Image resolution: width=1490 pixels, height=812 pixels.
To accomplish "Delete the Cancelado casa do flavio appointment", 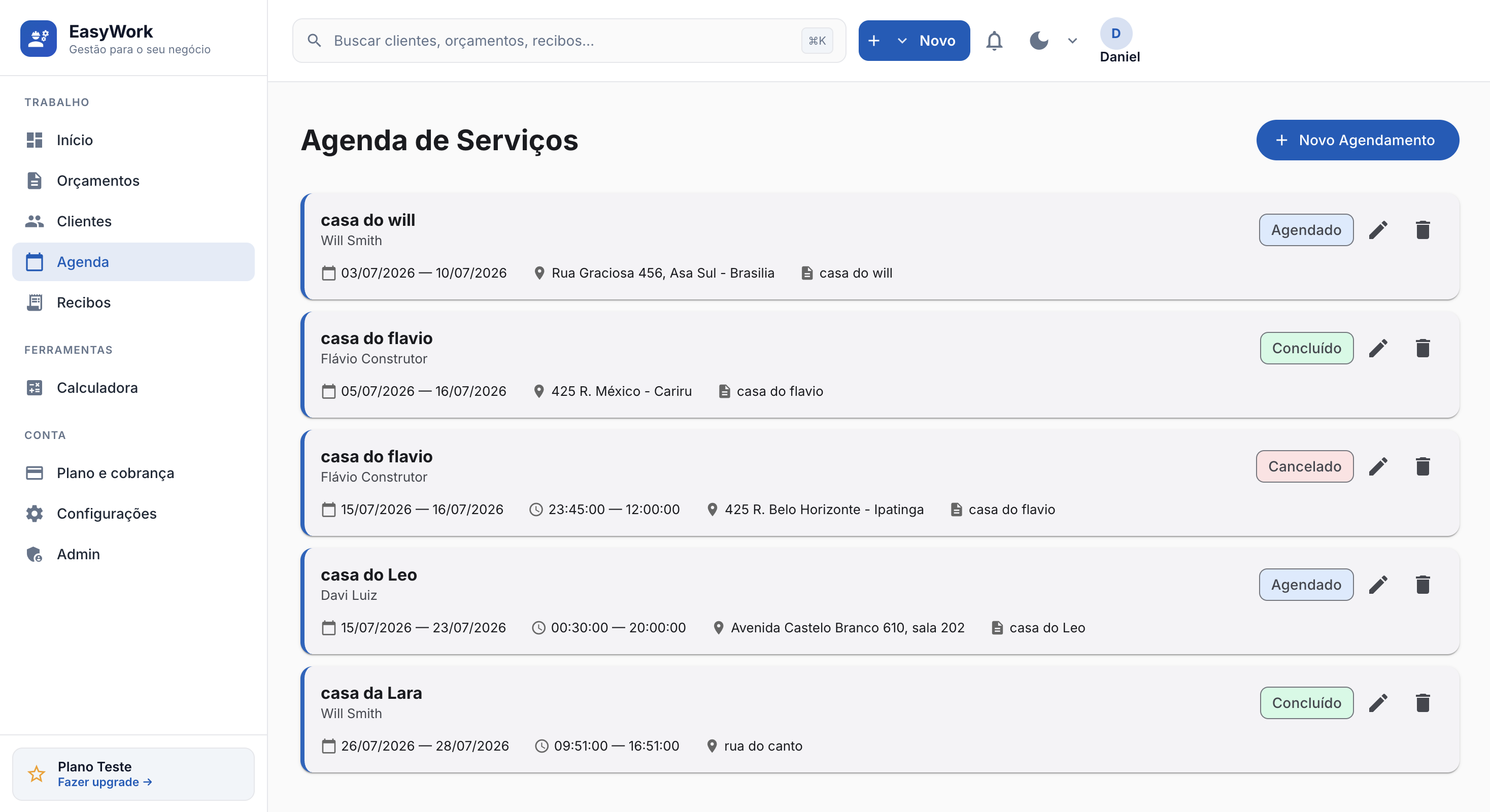I will pyautogui.click(x=1423, y=466).
